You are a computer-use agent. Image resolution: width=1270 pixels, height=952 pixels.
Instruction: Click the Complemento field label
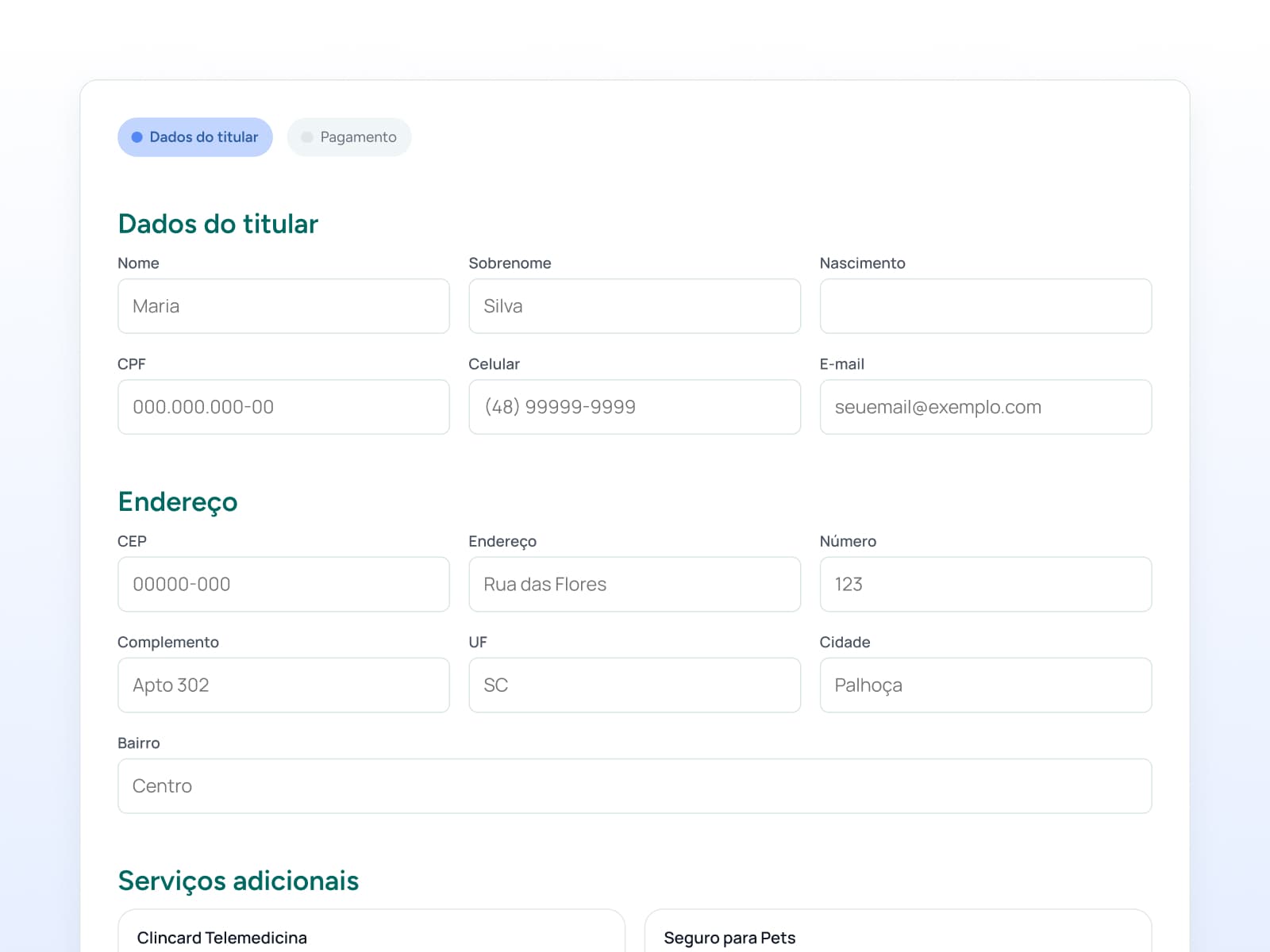point(168,643)
